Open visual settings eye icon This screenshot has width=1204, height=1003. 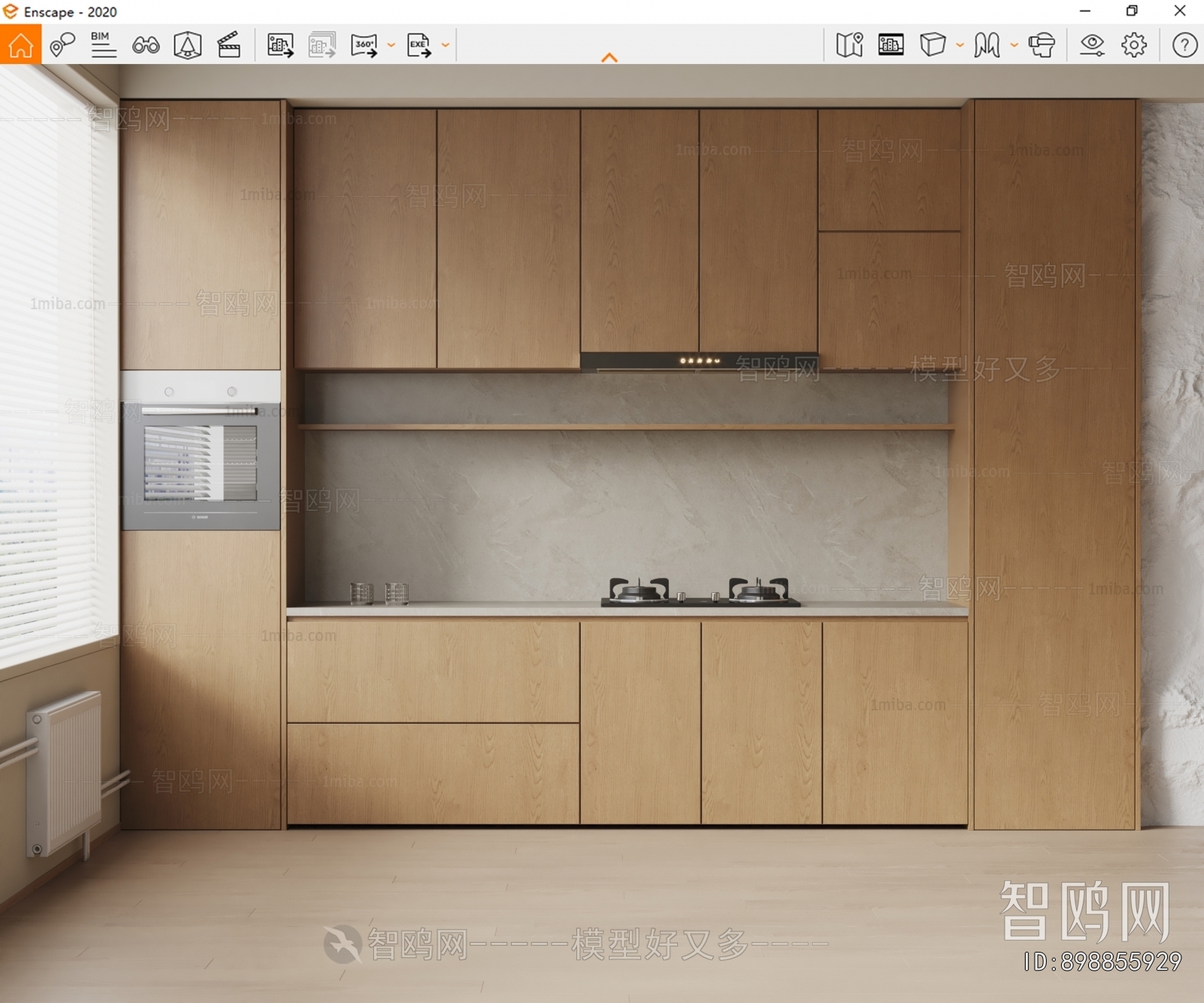click(1092, 45)
